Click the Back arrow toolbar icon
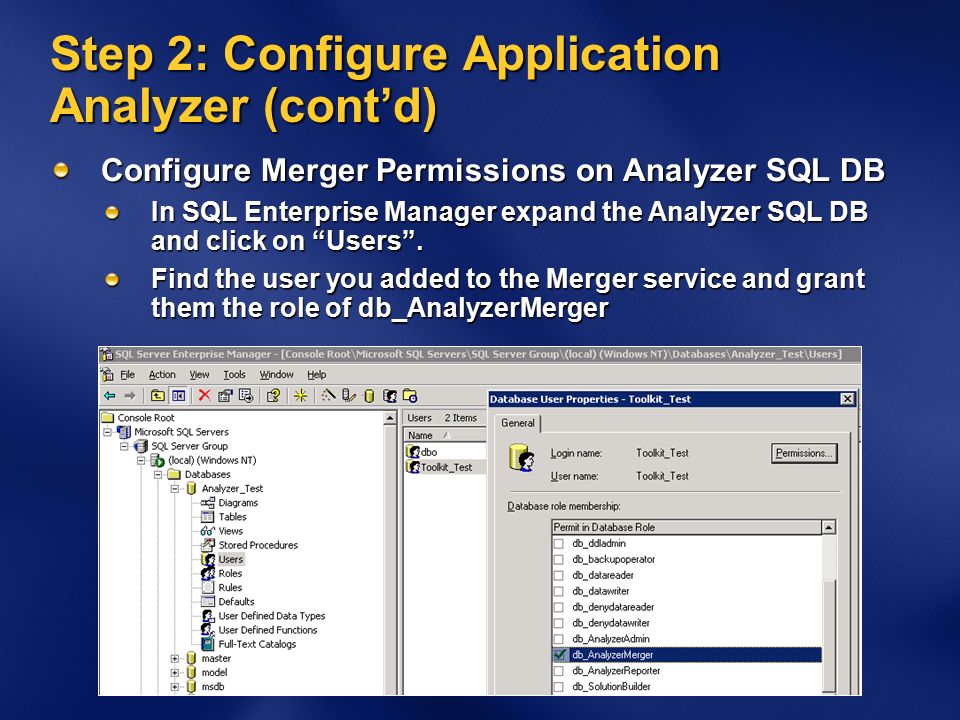 [x=110, y=396]
